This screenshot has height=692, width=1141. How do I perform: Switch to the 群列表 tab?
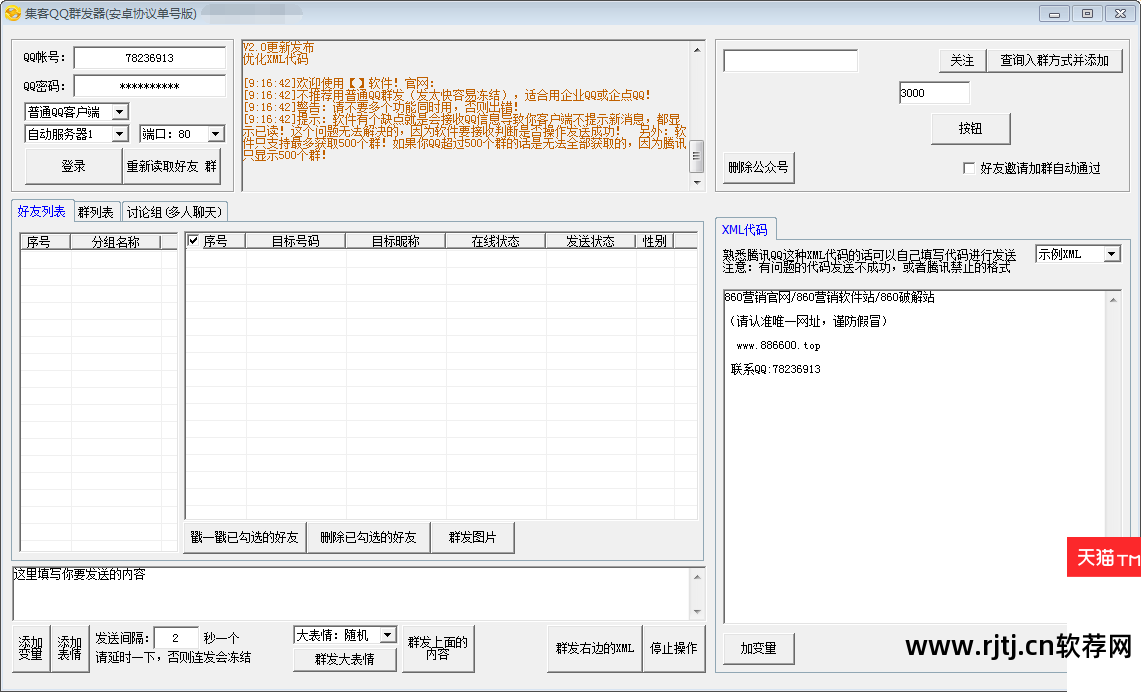[x=95, y=211]
